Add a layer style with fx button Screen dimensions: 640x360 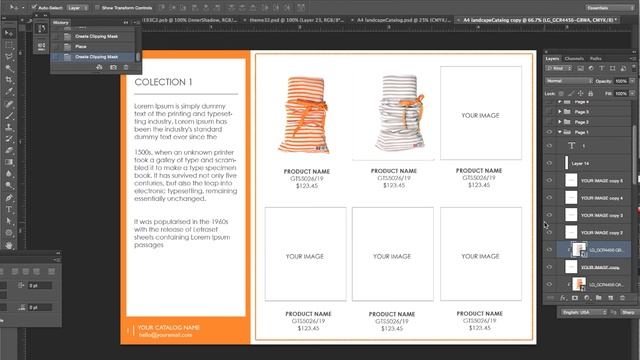[x=563, y=298]
